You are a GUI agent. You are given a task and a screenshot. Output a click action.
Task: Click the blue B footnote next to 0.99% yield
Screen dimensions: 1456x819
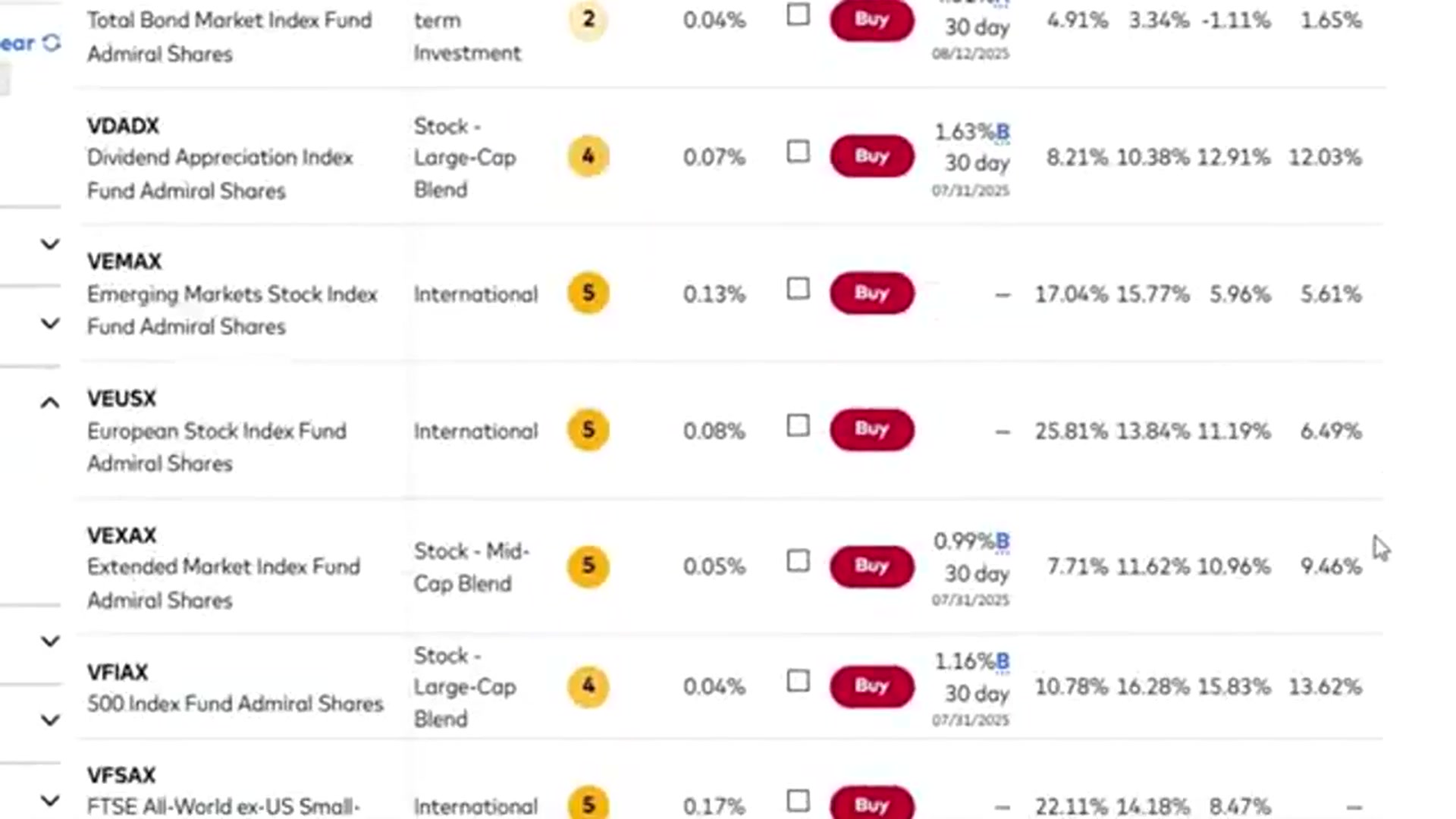coord(1003,541)
